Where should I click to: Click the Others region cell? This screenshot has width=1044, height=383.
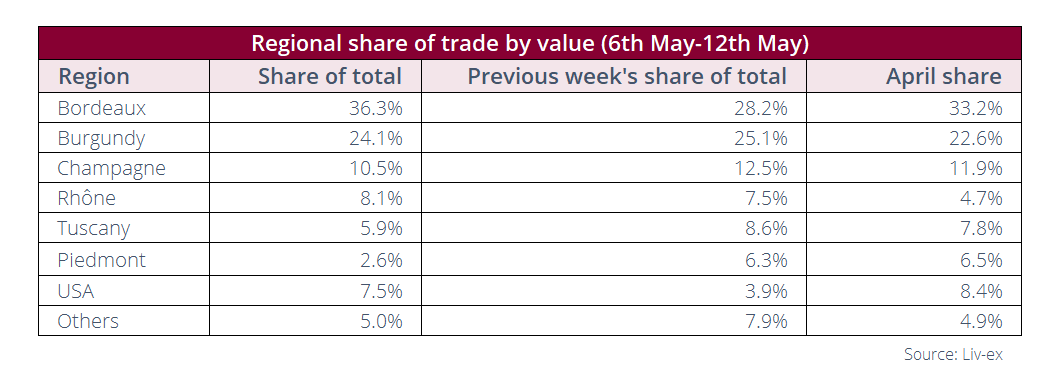click(x=124, y=321)
